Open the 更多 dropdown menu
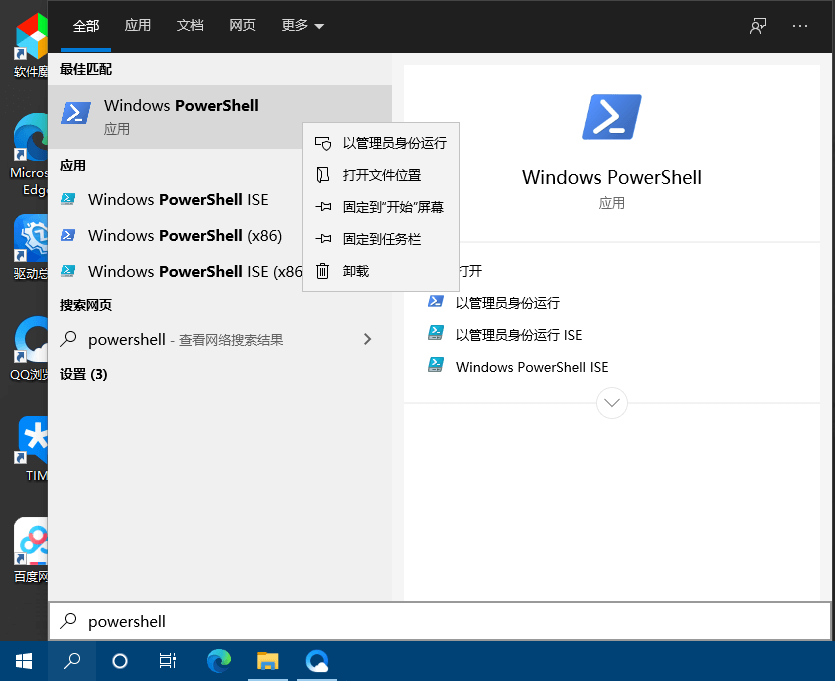835x681 pixels. 295,26
